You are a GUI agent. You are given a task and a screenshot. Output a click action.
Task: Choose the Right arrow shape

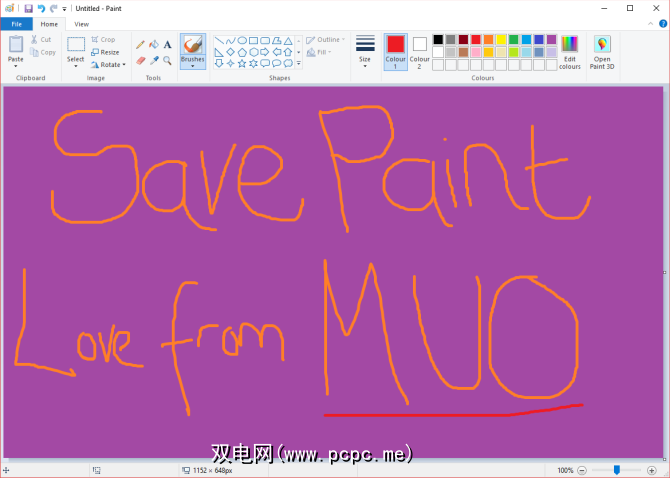tap(265, 52)
